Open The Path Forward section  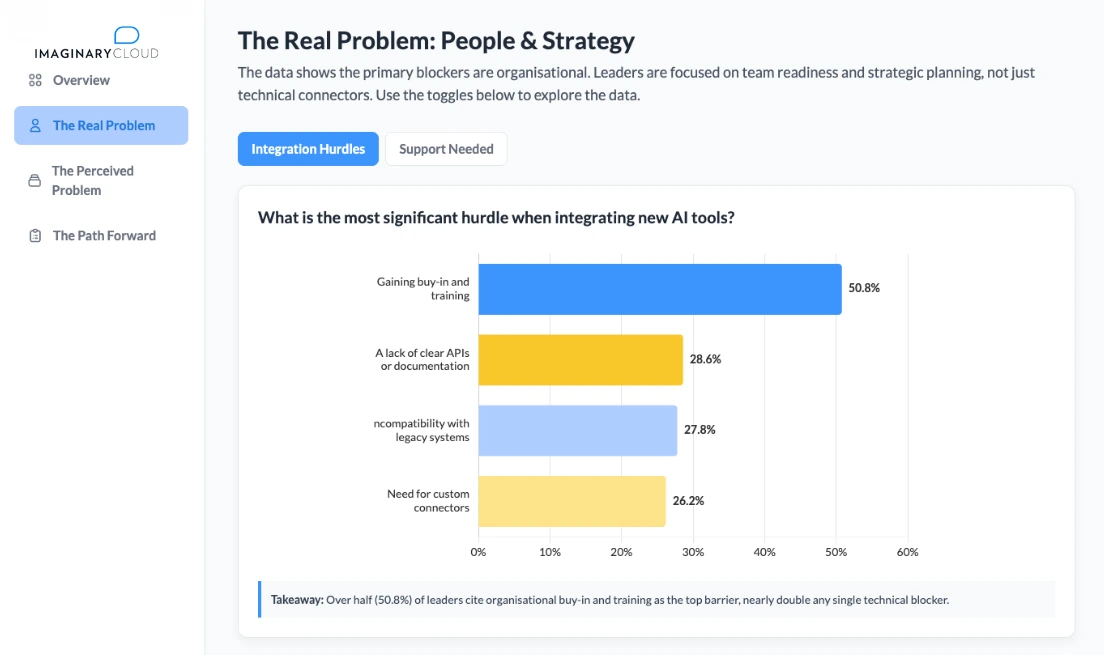pos(103,235)
